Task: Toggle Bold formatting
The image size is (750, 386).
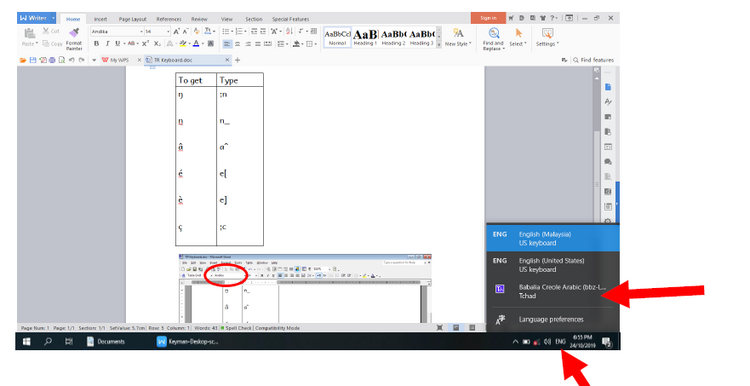Action: pyautogui.click(x=96, y=44)
